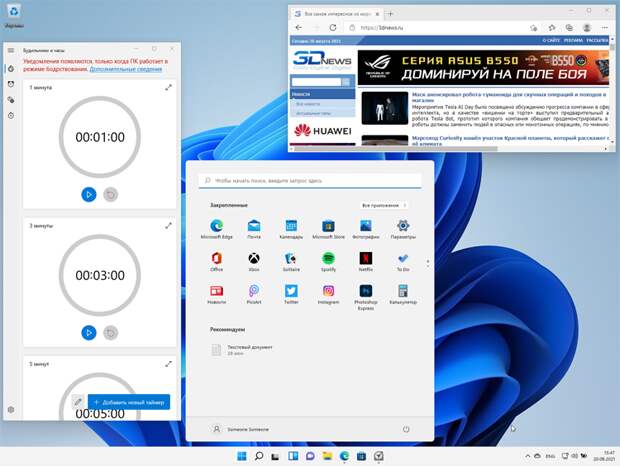Launch Office from pinned apps
The width and height of the screenshot is (620, 466).
click(x=216, y=261)
